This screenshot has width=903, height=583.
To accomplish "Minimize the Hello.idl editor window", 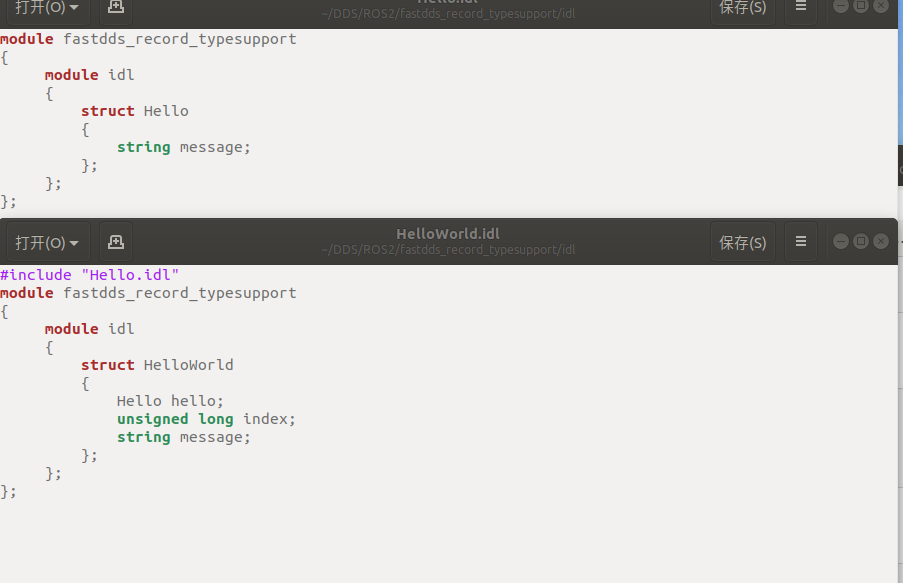I will point(841,6).
